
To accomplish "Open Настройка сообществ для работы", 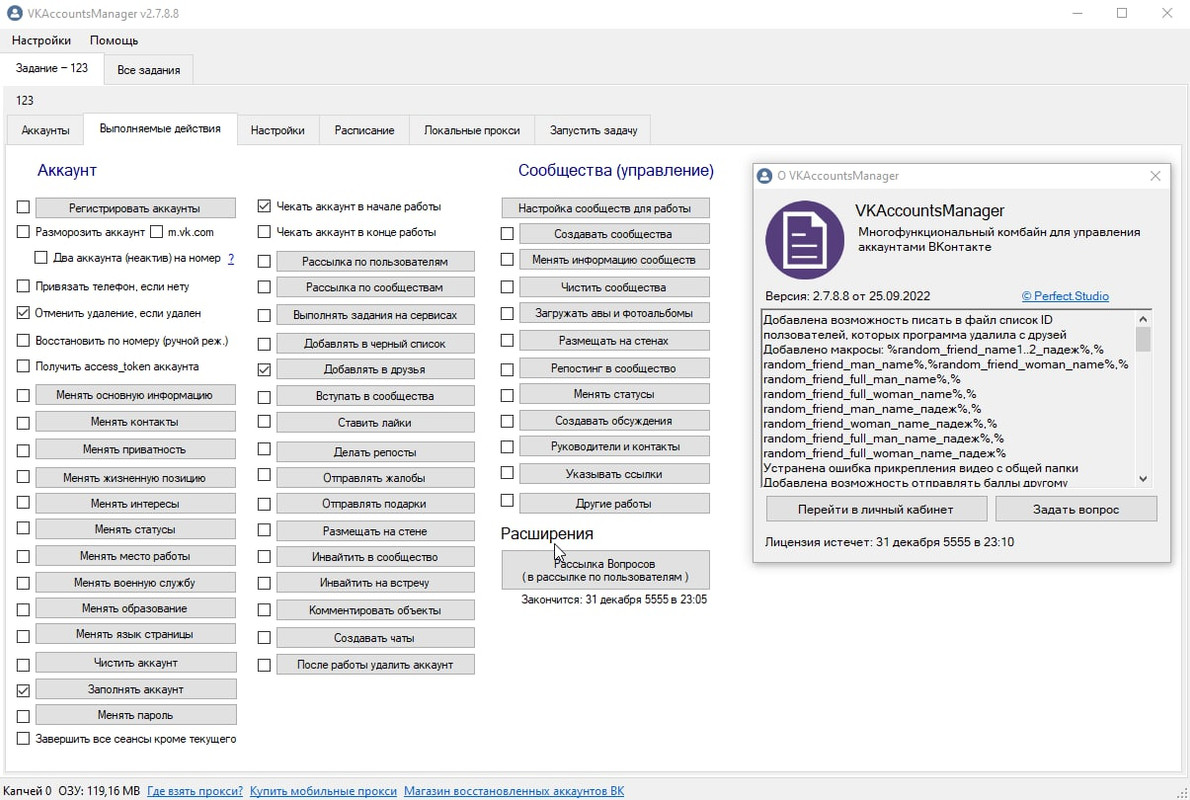I will coord(606,208).
